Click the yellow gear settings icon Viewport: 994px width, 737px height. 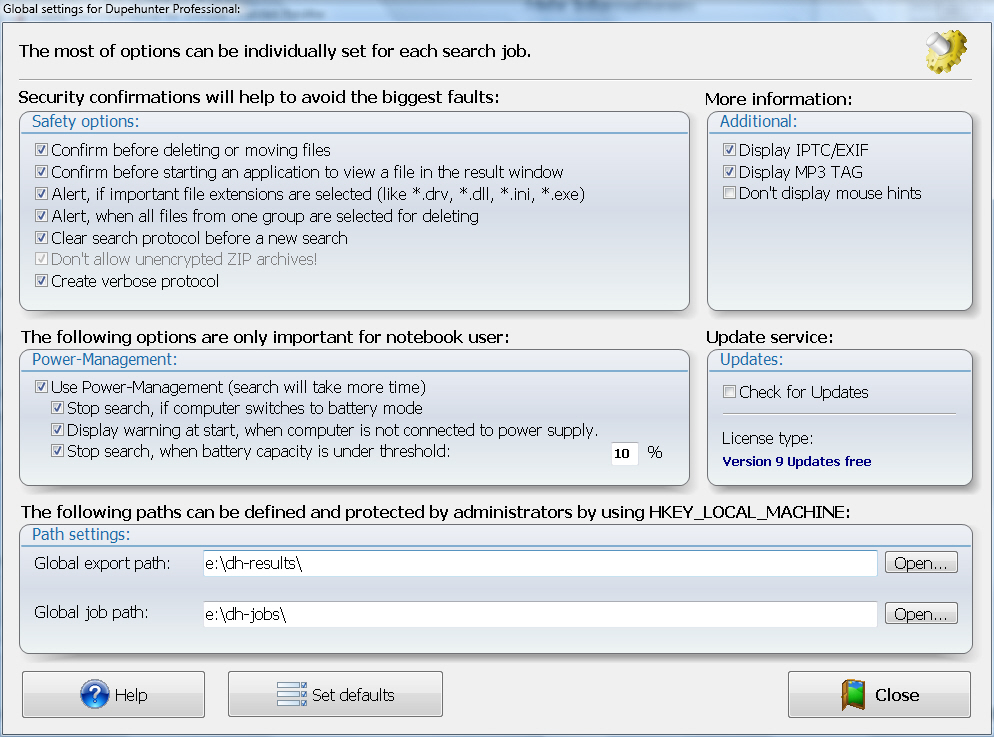tap(946, 51)
